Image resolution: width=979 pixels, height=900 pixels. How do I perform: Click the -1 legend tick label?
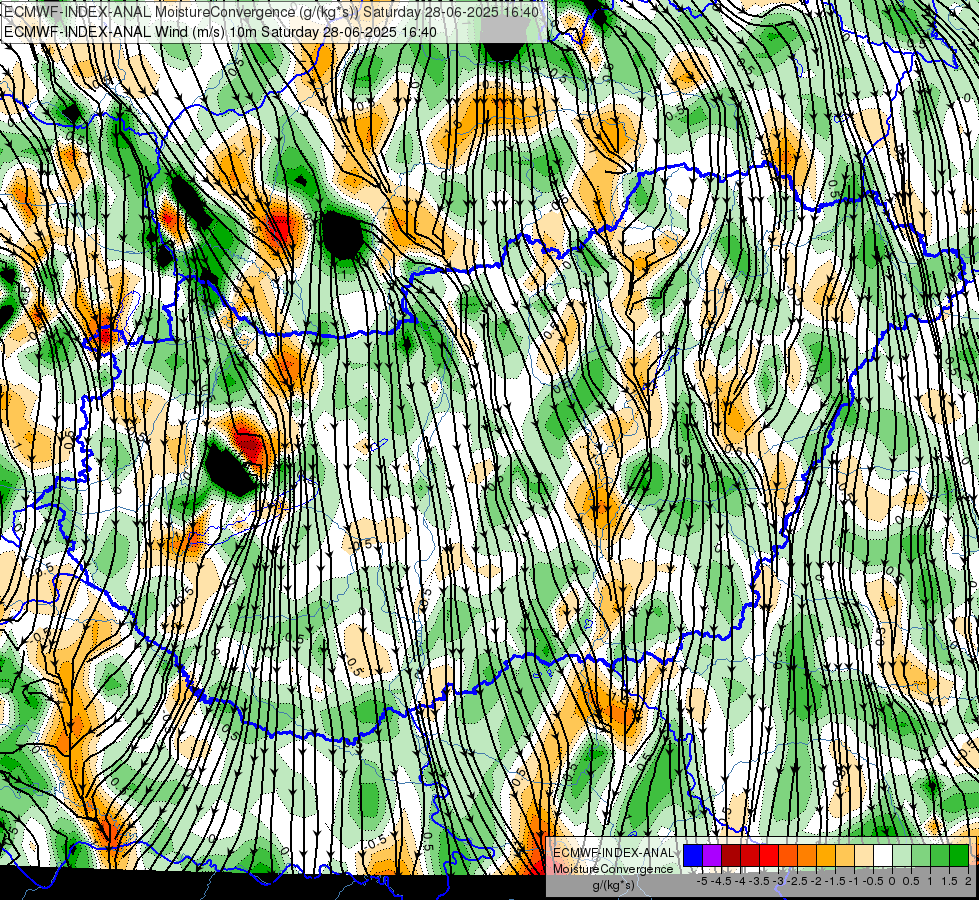pos(854,881)
